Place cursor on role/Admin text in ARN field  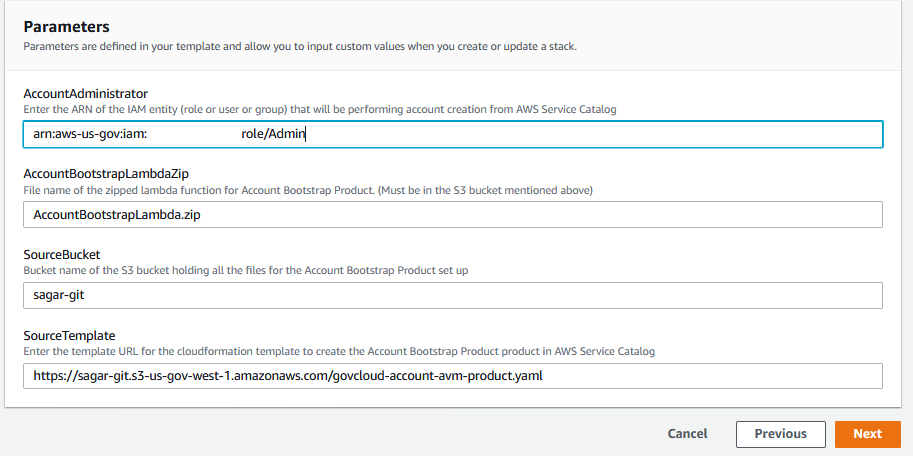point(273,135)
